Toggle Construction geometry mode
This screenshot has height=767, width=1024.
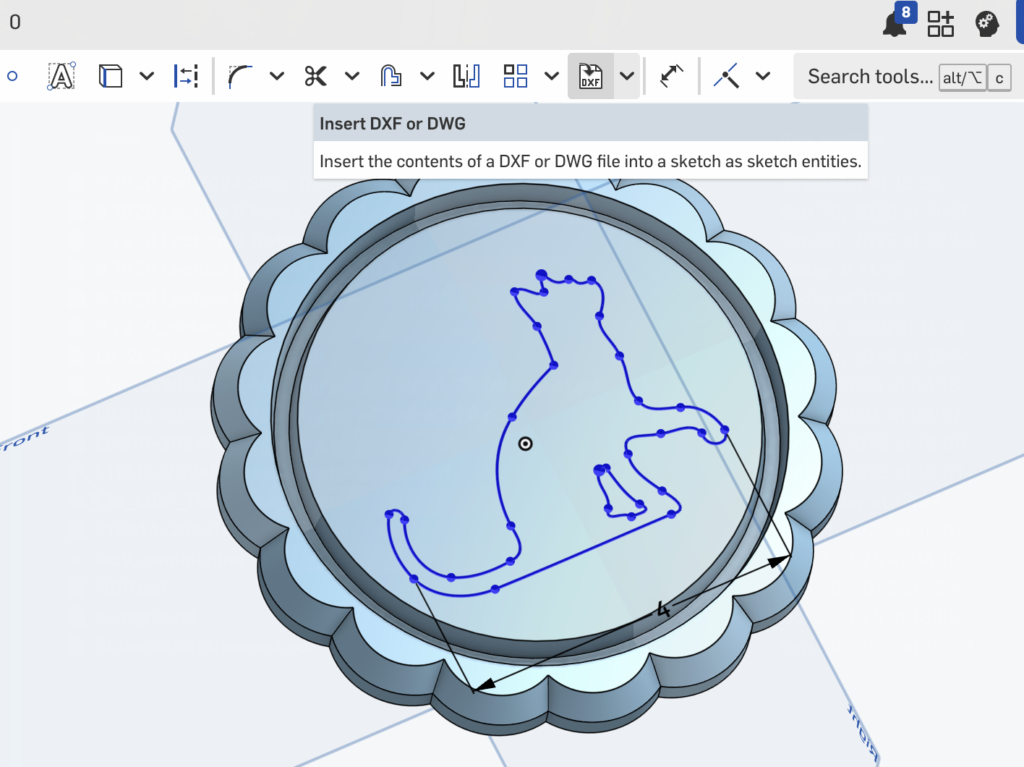[186, 76]
